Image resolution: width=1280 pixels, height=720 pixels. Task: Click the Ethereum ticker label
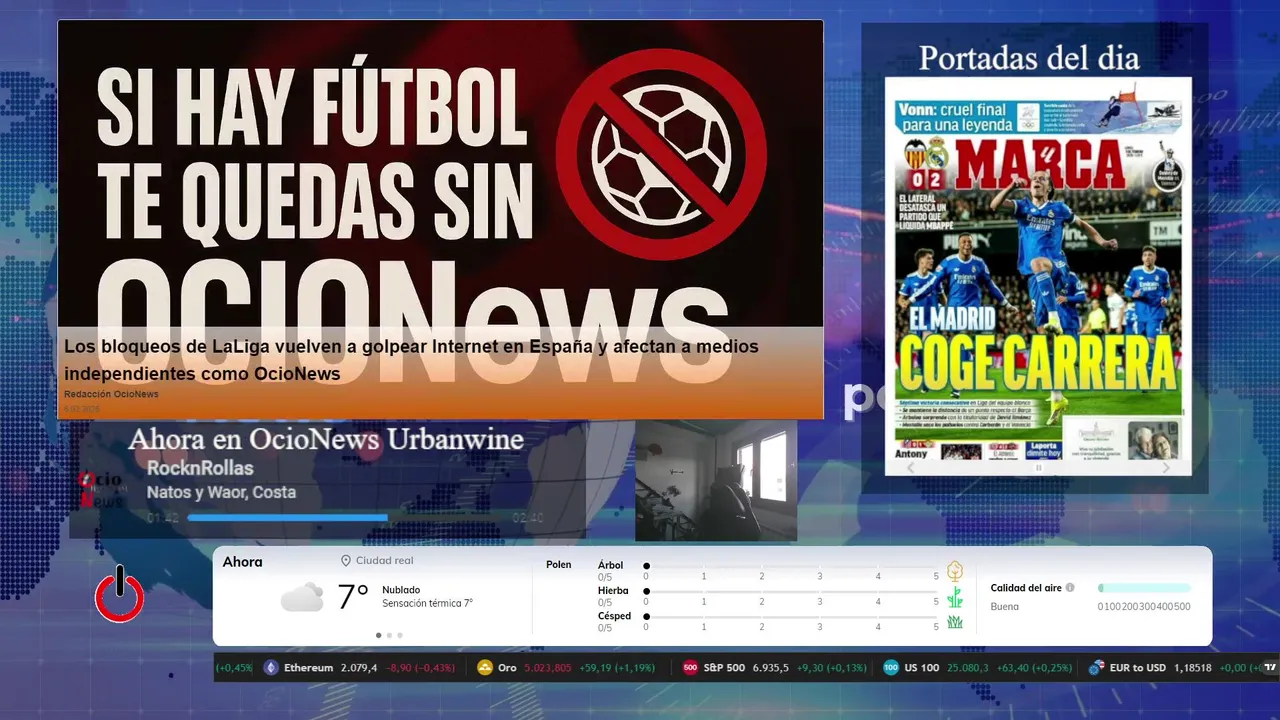click(308, 668)
